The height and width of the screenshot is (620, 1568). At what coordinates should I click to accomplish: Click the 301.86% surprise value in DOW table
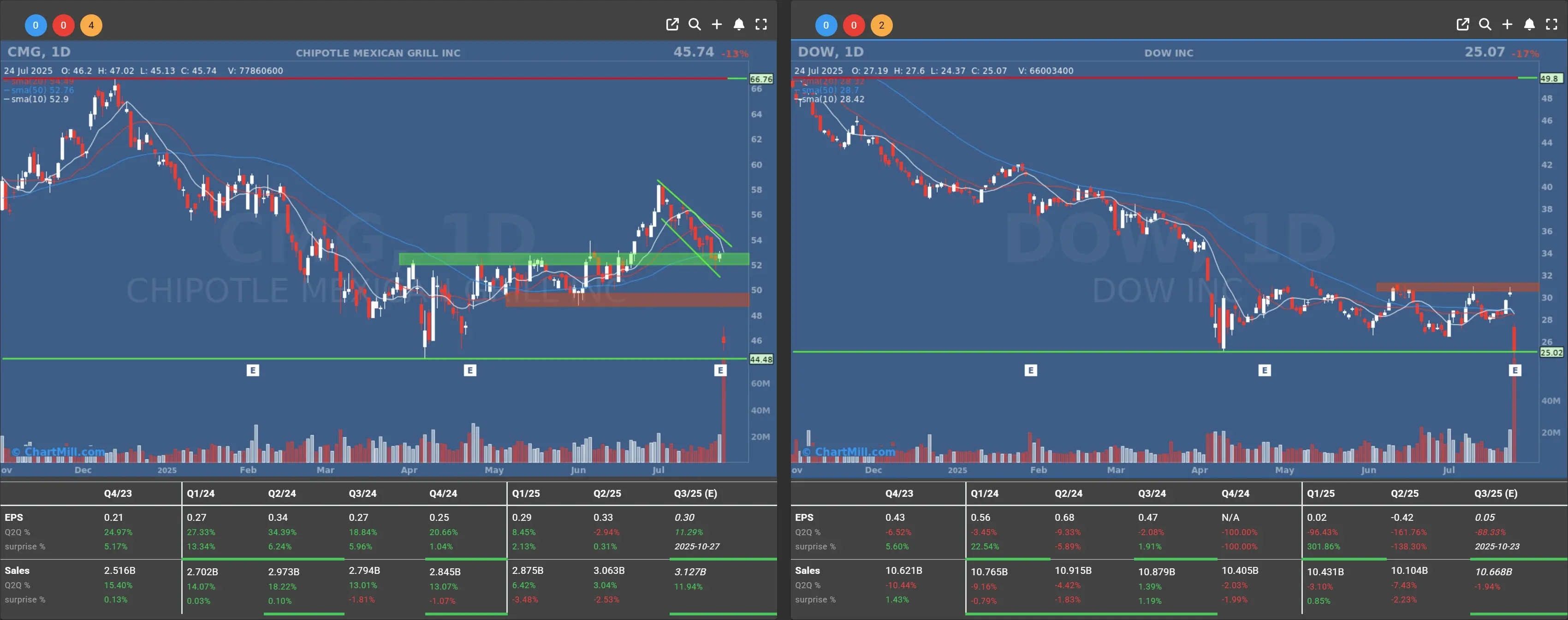point(1323,546)
